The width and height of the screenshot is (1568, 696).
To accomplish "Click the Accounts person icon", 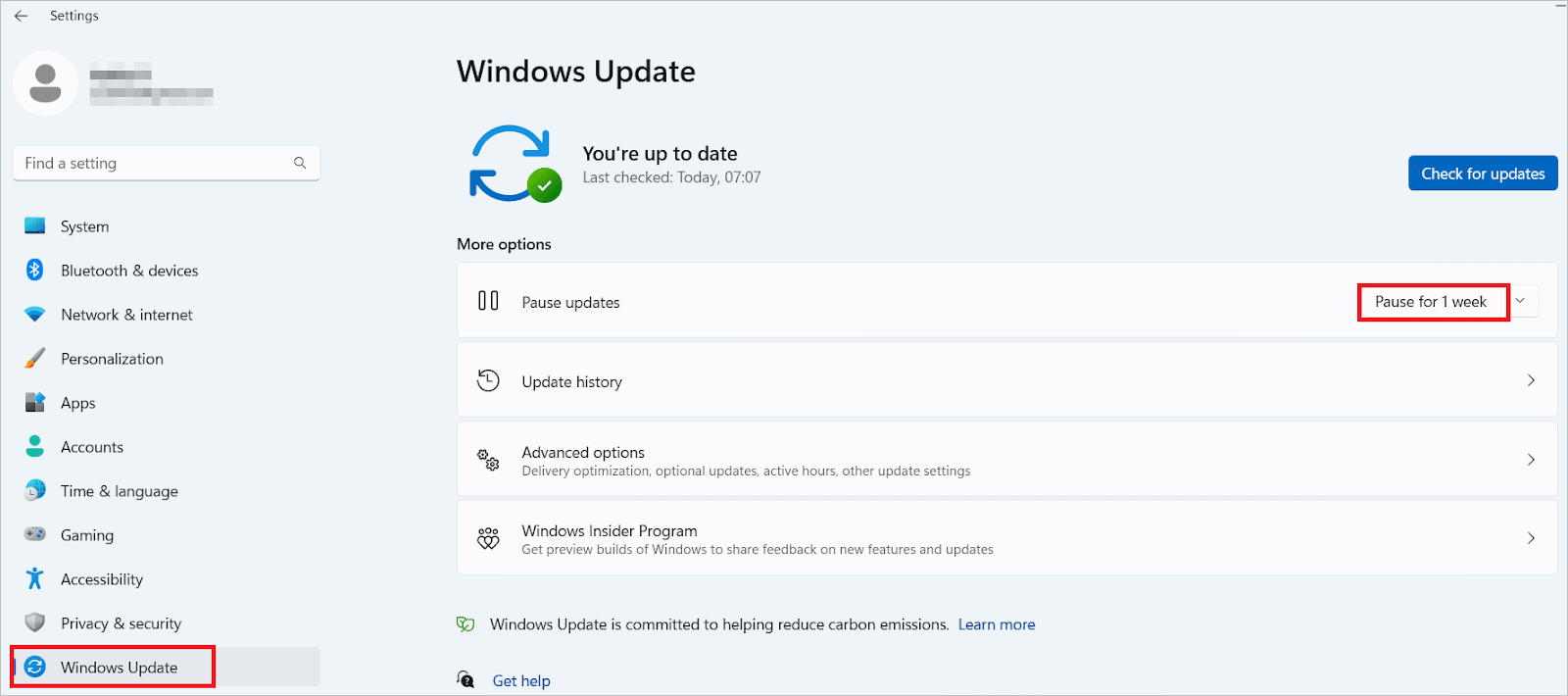I will (x=35, y=446).
